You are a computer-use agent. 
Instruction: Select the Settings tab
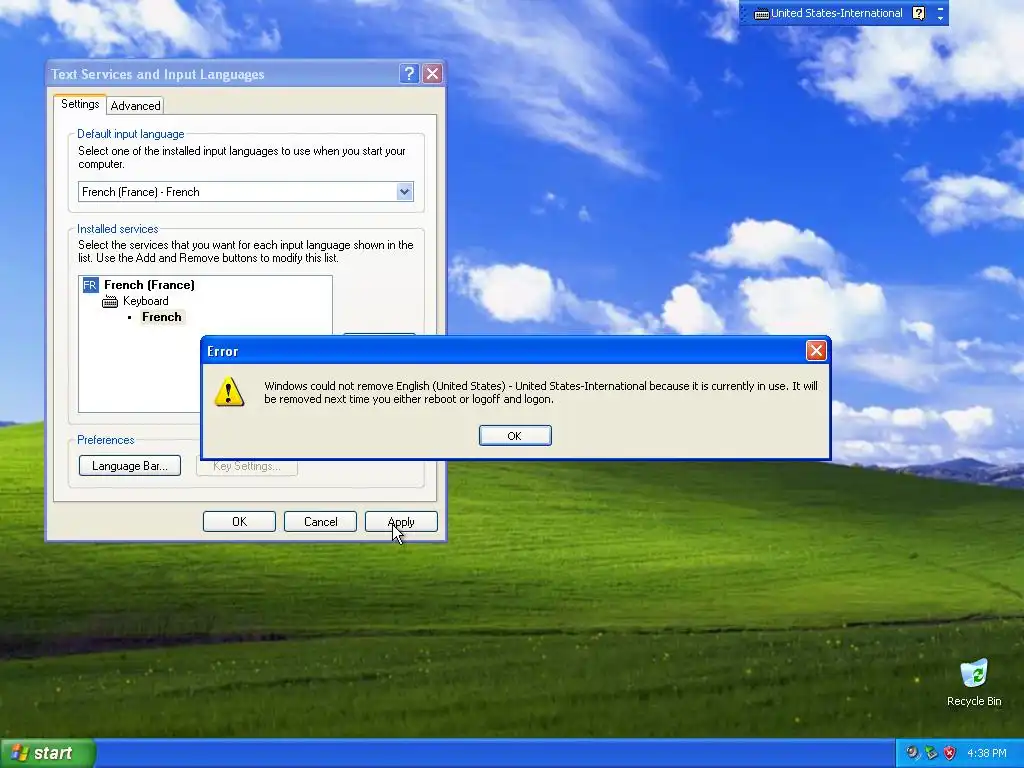(x=80, y=104)
